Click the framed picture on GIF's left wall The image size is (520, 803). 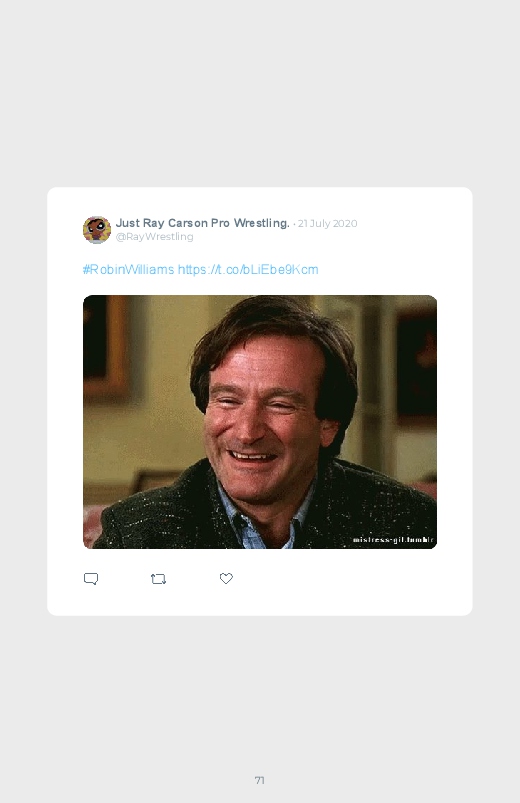(105, 346)
